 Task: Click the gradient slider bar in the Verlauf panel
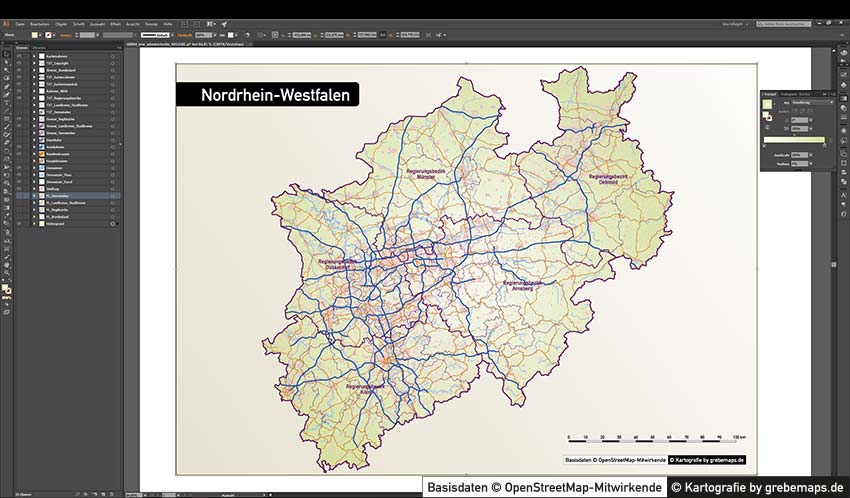795,139
